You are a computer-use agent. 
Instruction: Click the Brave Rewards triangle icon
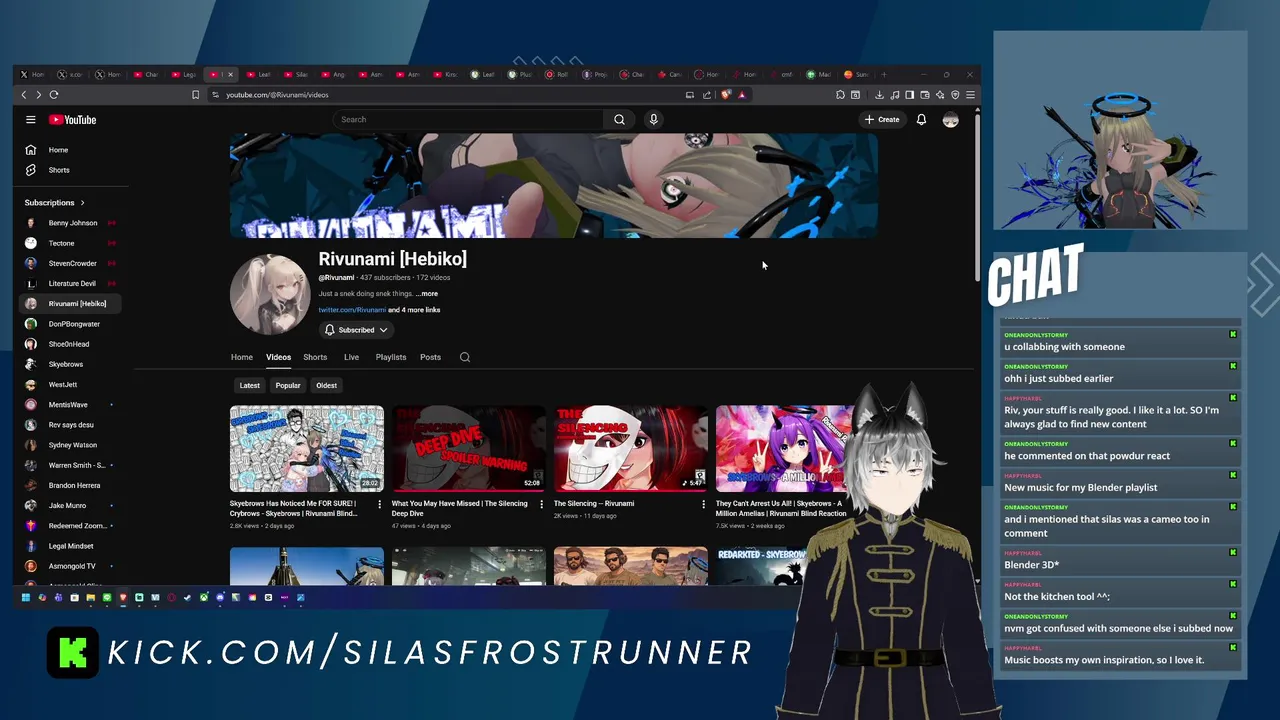pos(742,95)
